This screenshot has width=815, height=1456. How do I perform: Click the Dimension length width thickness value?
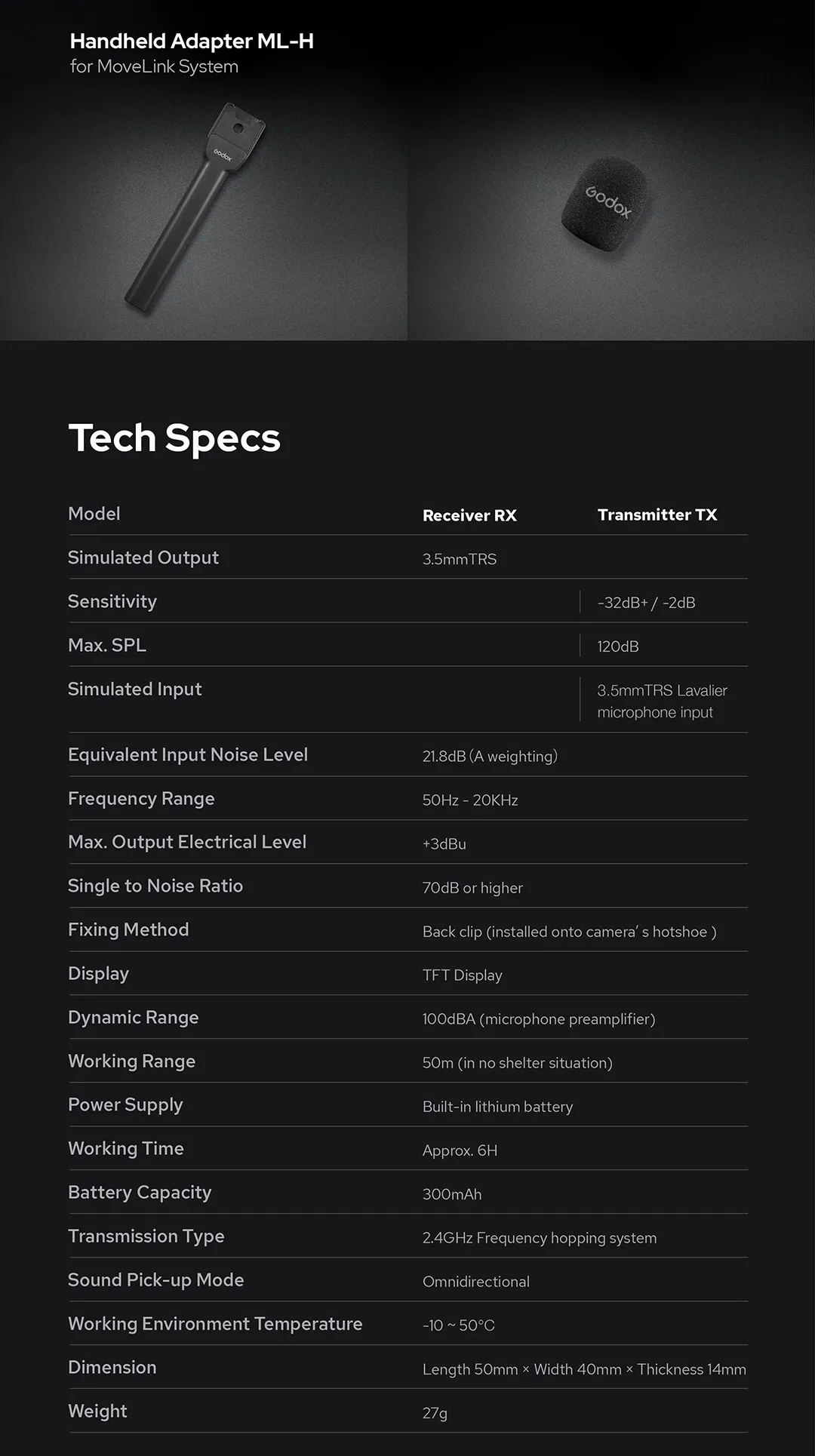[x=584, y=1369]
